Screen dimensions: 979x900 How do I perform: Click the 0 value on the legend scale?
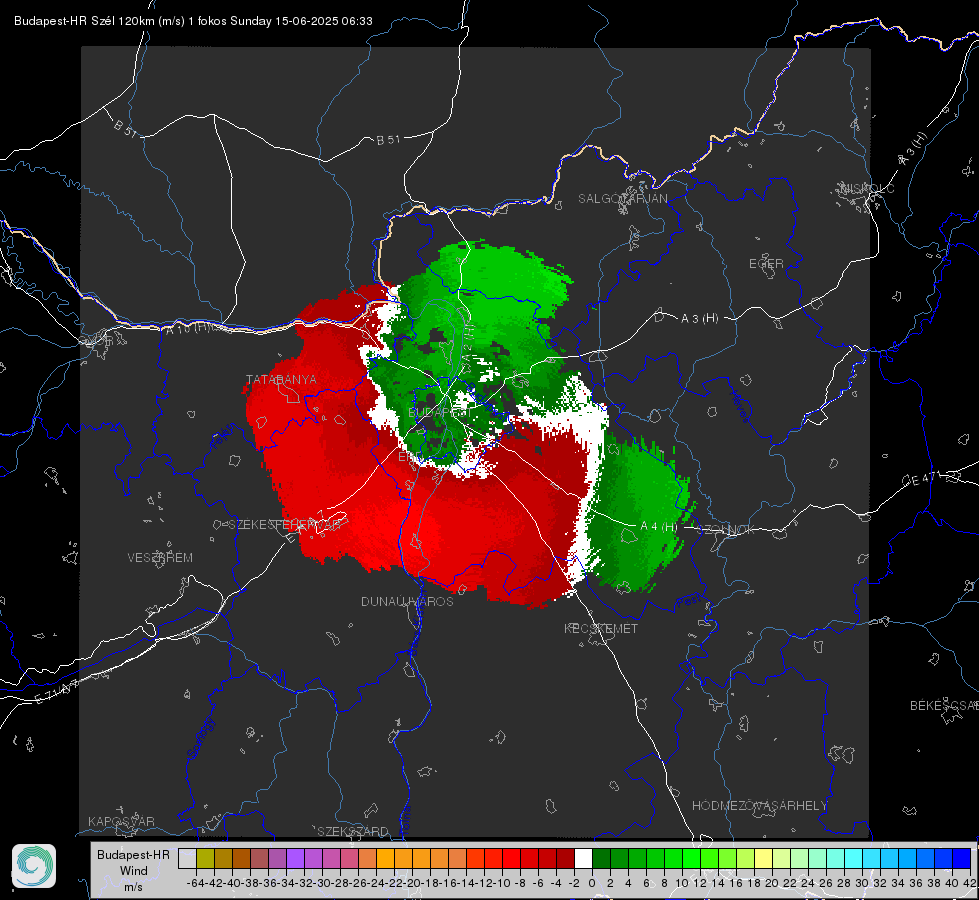[592, 883]
